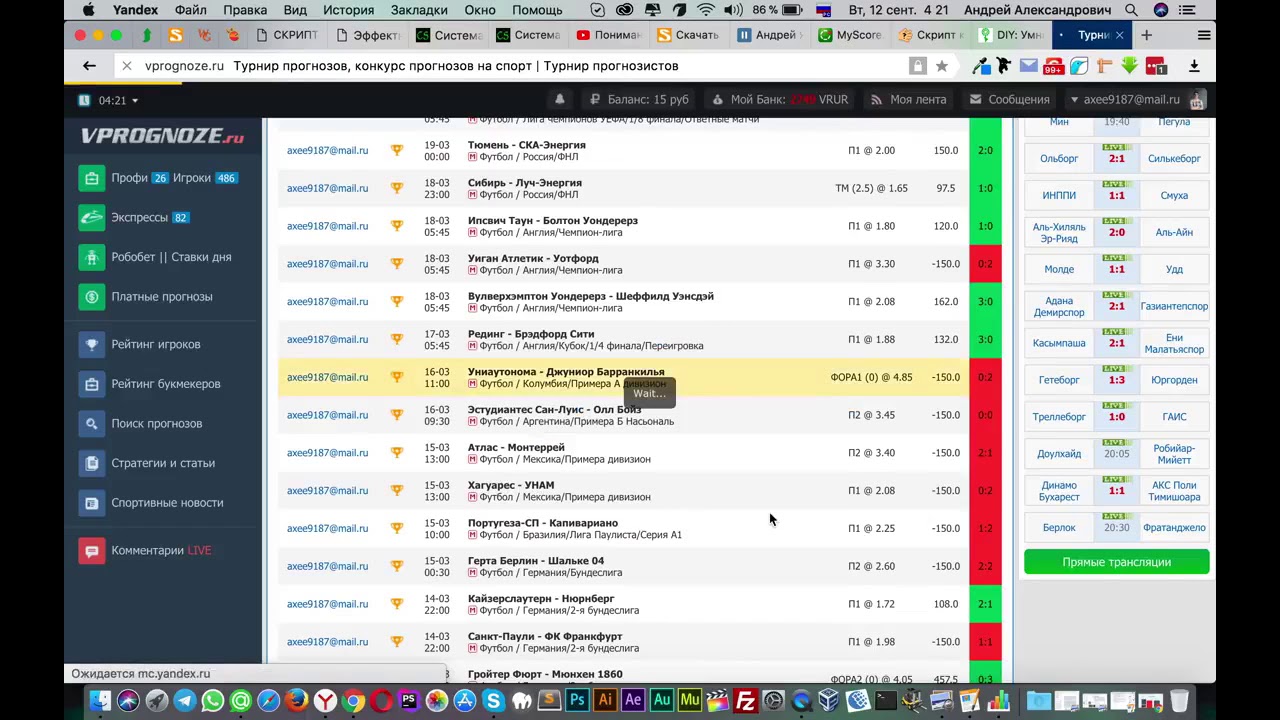Open browser hamburger menu
Screen dimensions: 1280x720
(1204, 35)
